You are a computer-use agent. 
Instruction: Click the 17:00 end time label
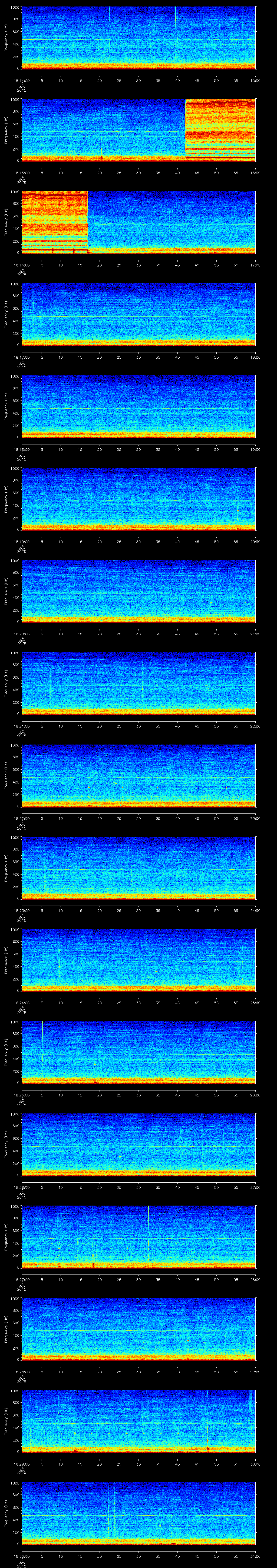click(x=256, y=265)
